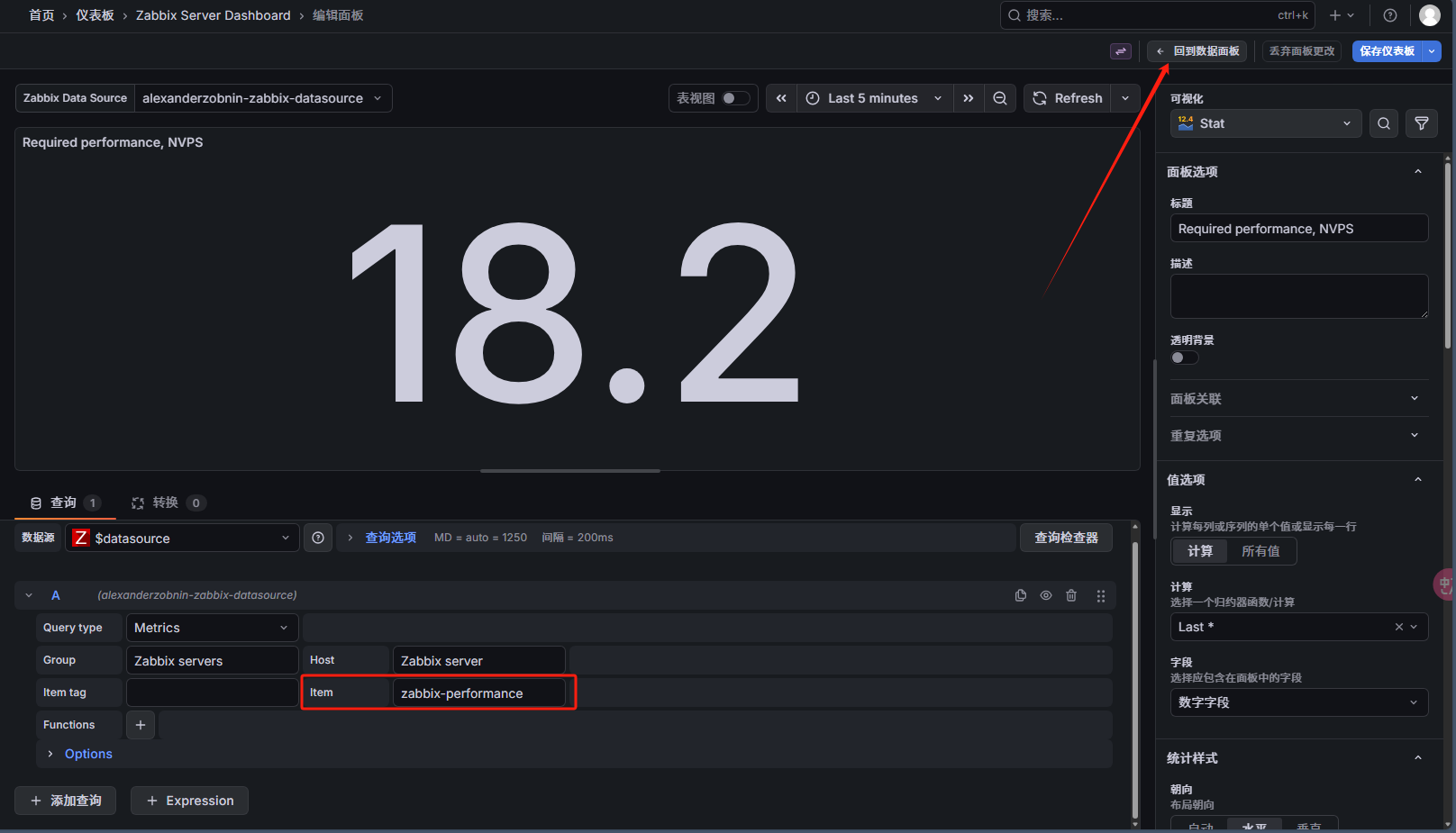Open Zabbix Server Dashboard breadcrumb

[x=213, y=15]
